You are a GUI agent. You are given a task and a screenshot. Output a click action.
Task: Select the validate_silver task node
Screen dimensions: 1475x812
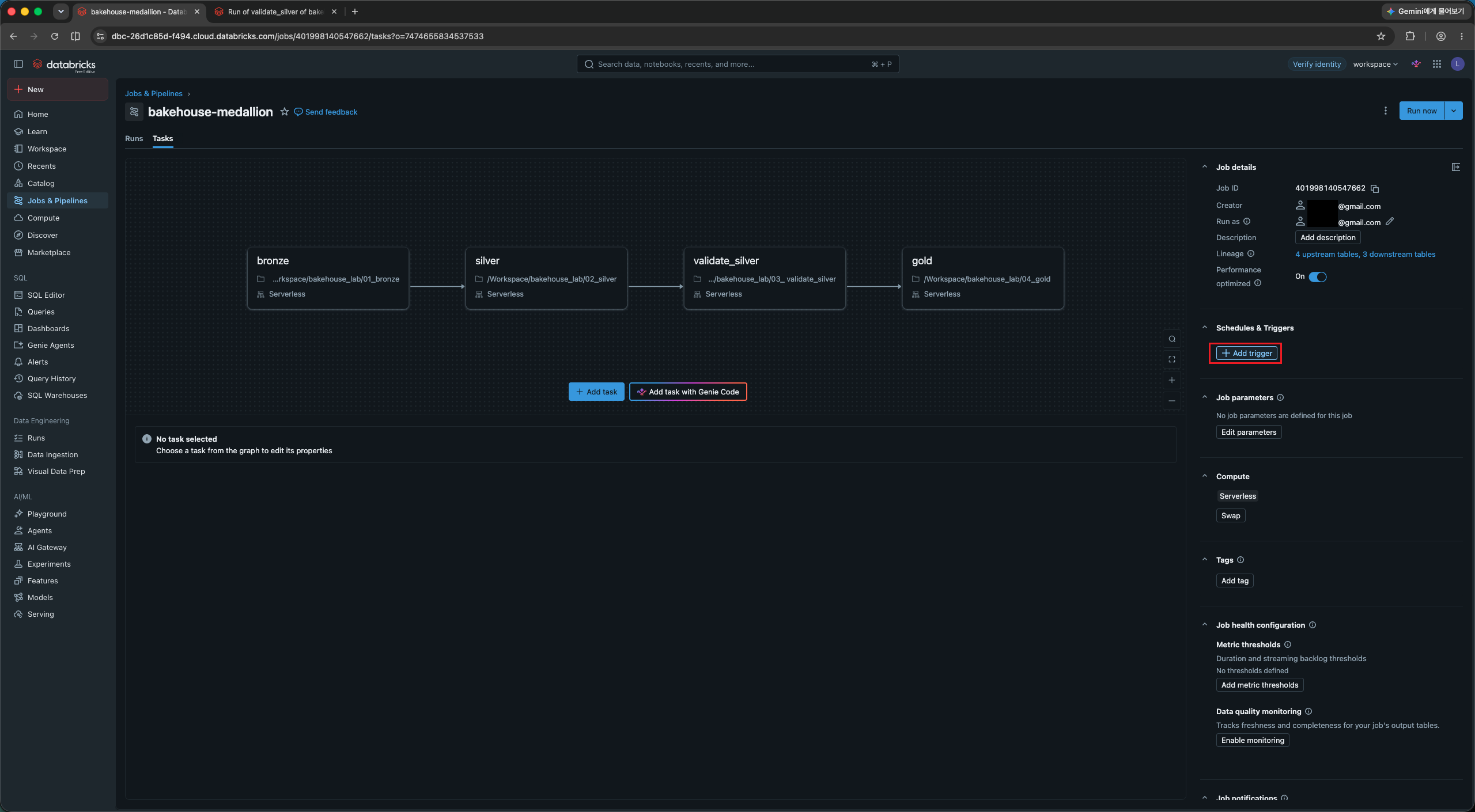point(765,278)
